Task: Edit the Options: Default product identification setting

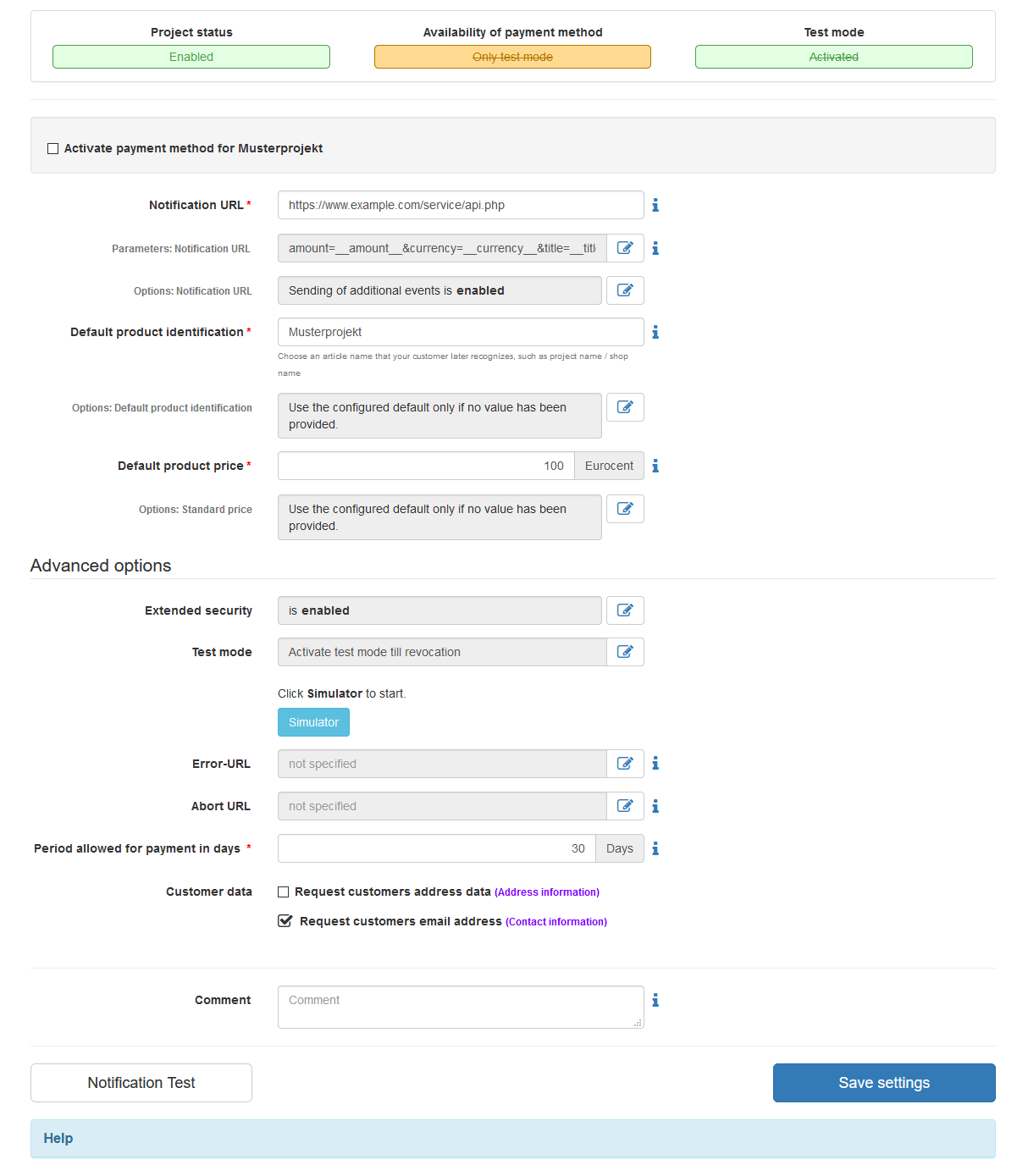Action: pyautogui.click(x=625, y=407)
